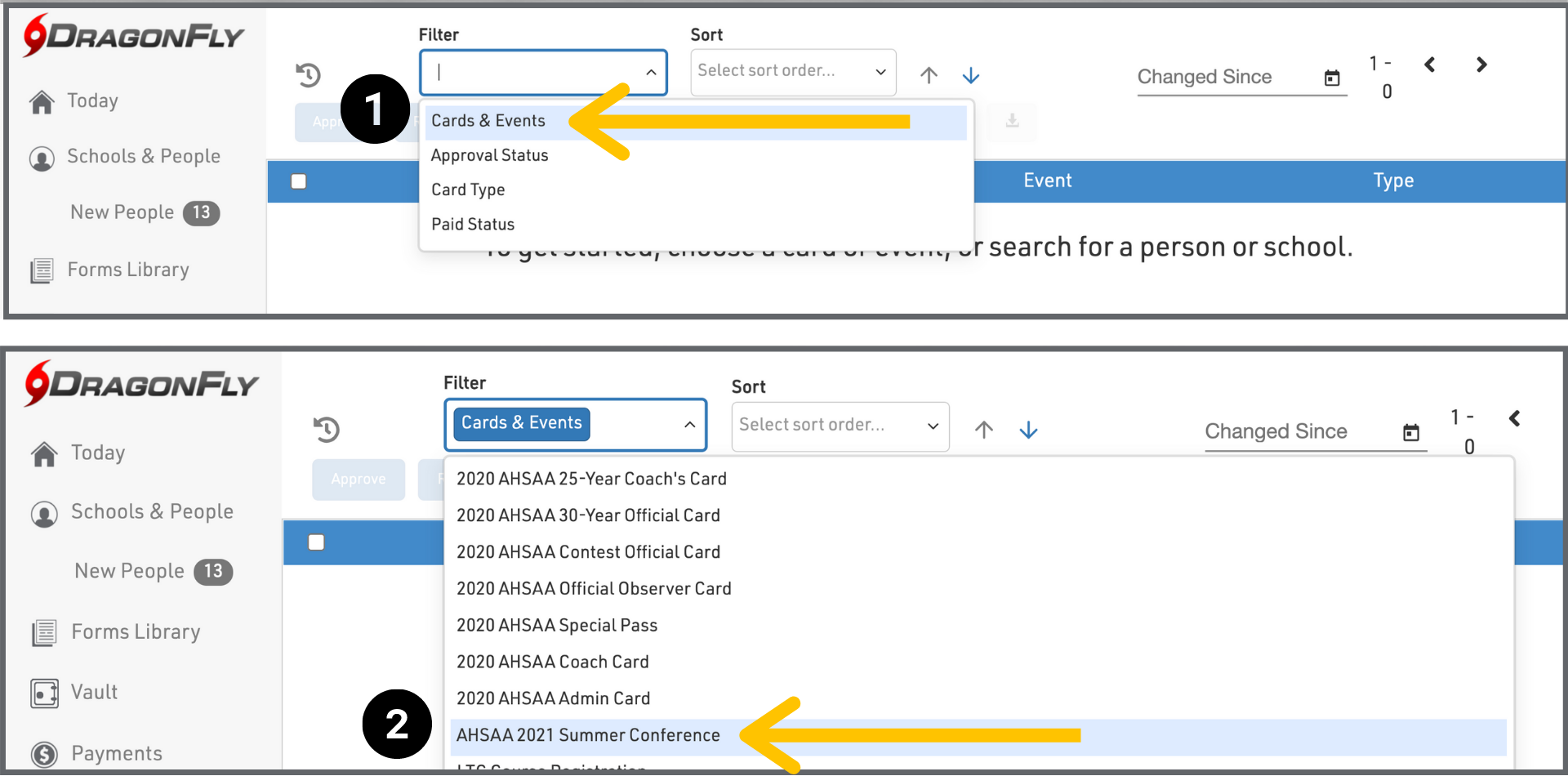The width and height of the screenshot is (1568, 776).
Task: Collapse the filter dropdown showing Cards & Events chip
Action: tap(689, 424)
